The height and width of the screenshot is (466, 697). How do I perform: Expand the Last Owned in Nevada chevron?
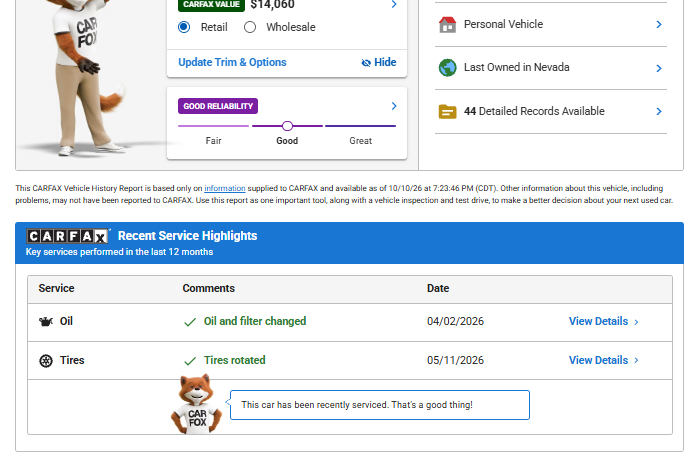(x=659, y=68)
